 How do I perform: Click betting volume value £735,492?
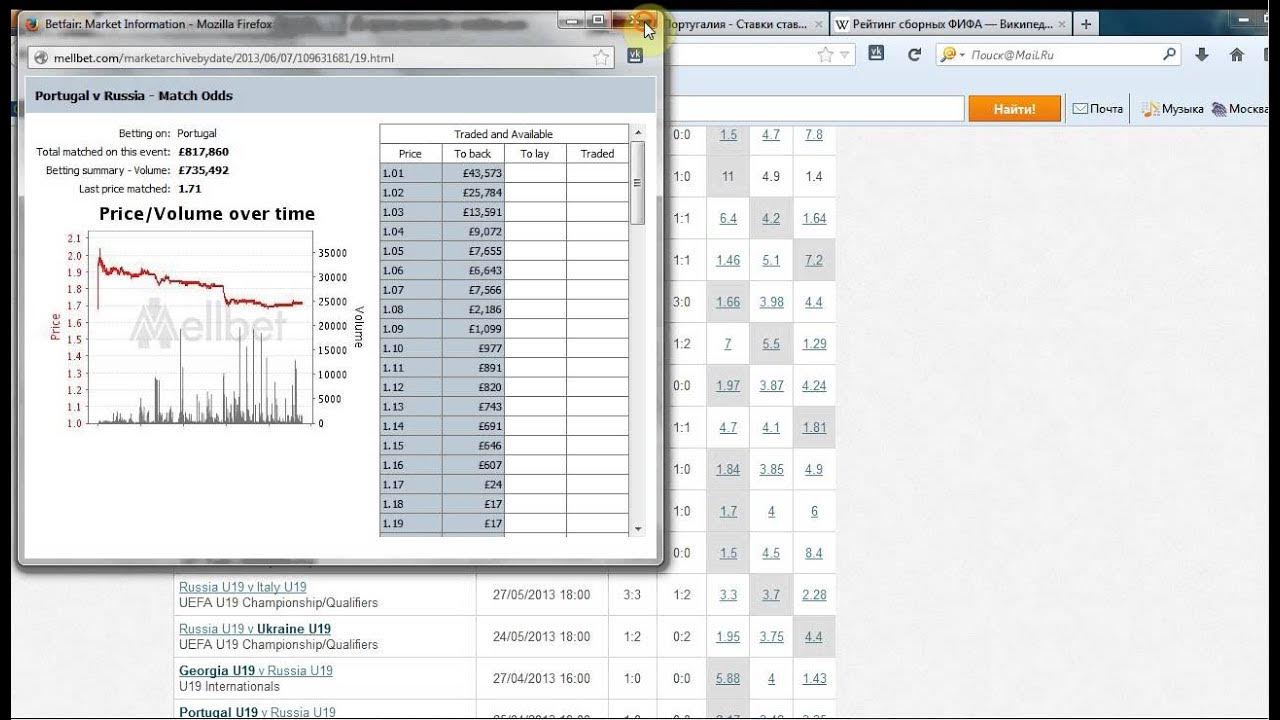click(203, 171)
